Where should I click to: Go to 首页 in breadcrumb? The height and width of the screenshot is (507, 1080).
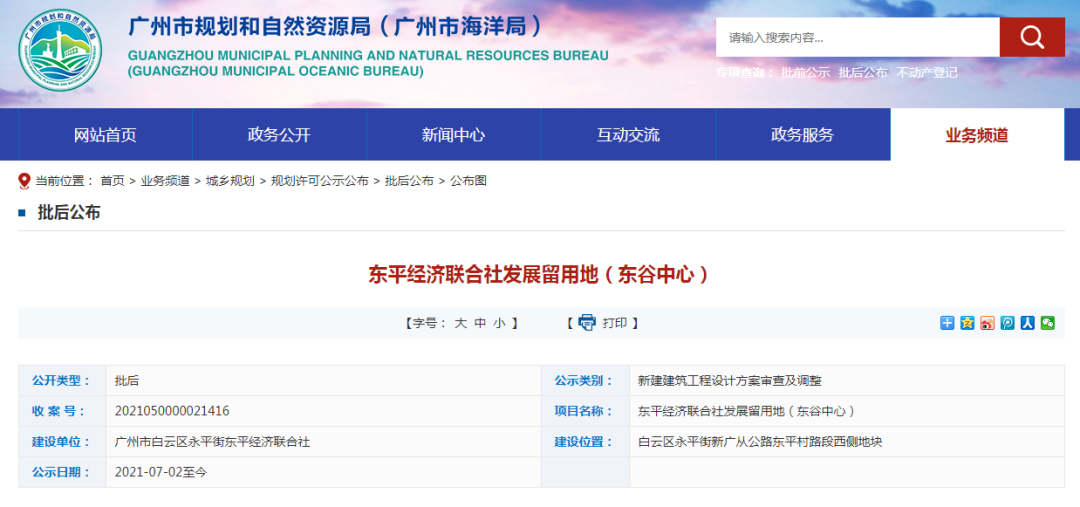(x=112, y=181)
